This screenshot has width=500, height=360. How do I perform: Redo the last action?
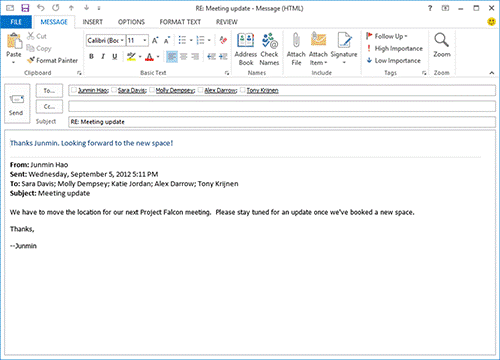[56, 8]
